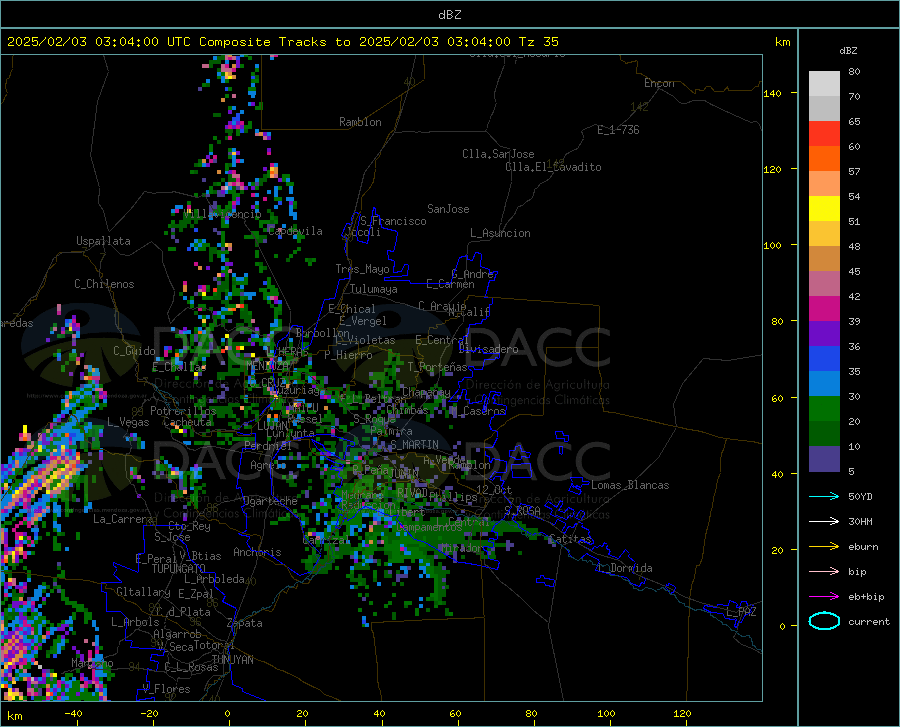The height and width of the screenshot is (727, 900).
Task: Click the 'Potrerillos' map label
Action: click(183, 411)
